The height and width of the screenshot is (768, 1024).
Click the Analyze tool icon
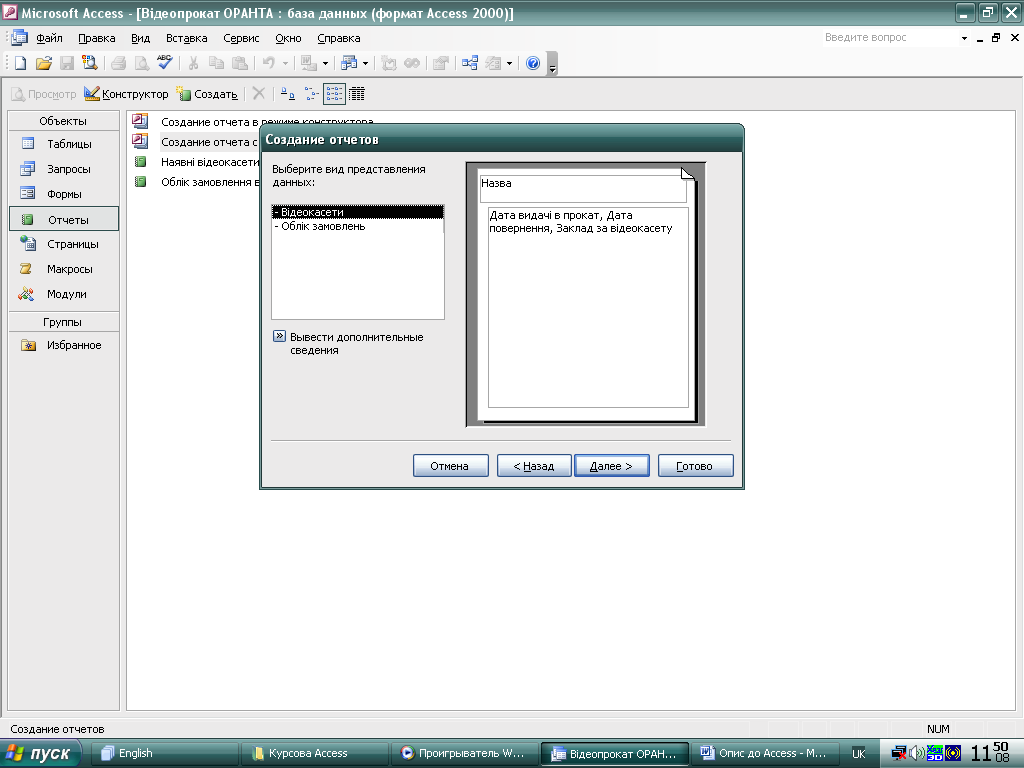pyautogui.click(x=349, y=63)
